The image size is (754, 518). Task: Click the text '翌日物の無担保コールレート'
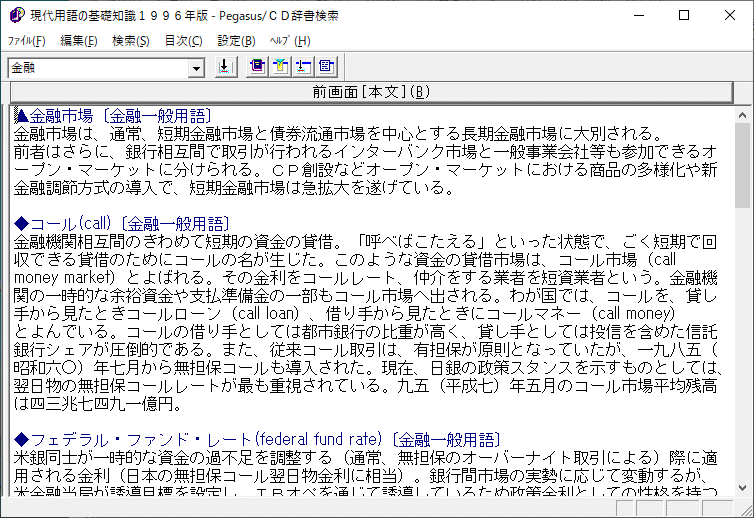pos(117,386)
